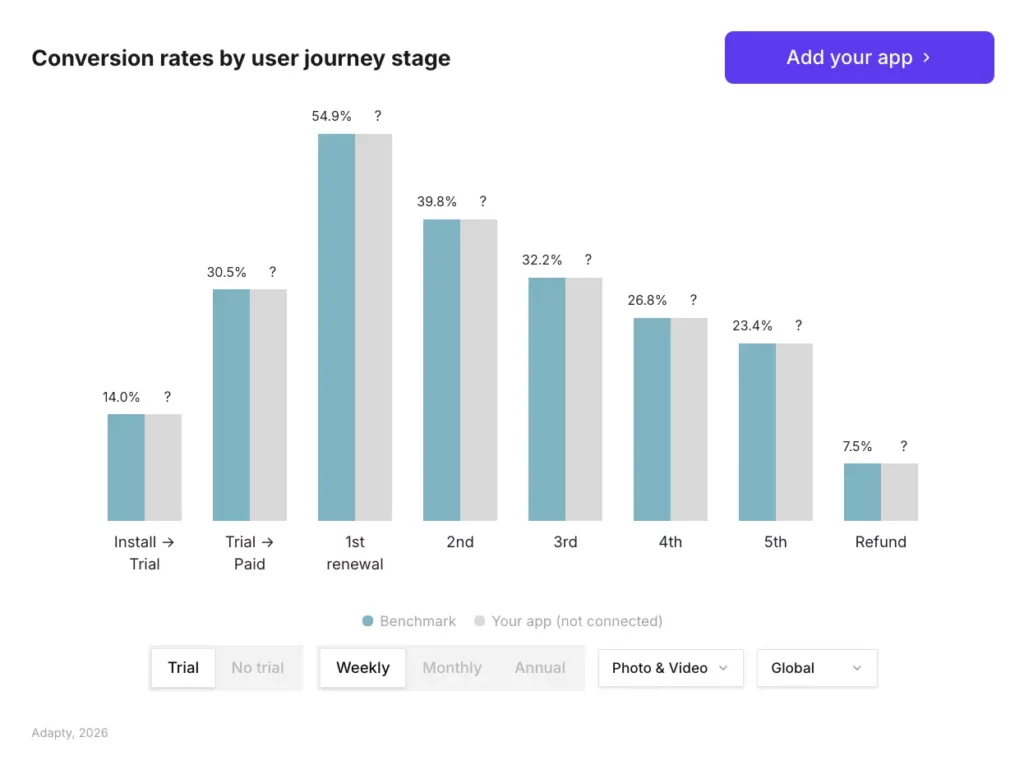Click the gray bar above the Refund label
Screen dimensions: 1024x774
pyautogui.click(x=899, y=490)
